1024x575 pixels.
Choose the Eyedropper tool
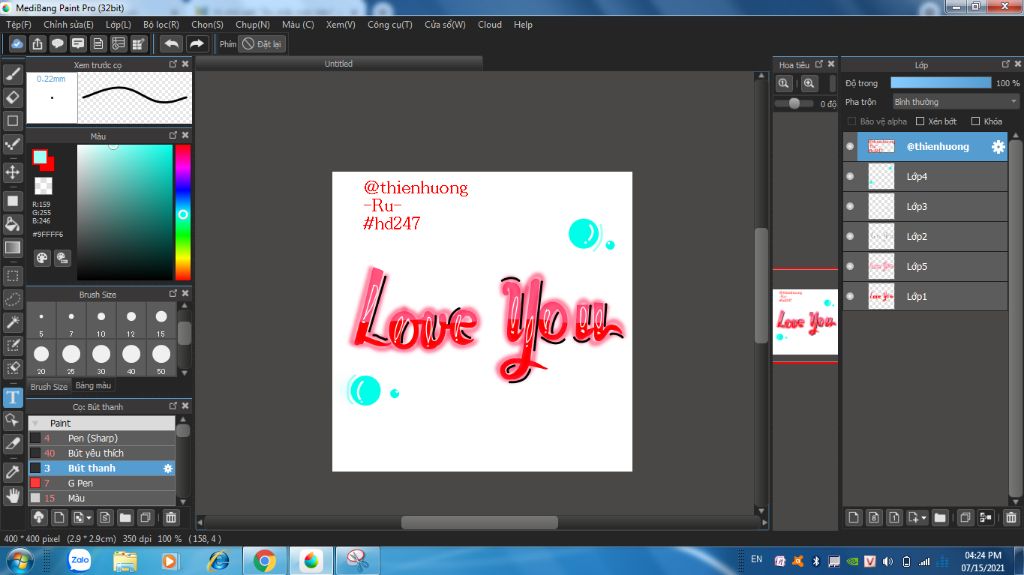pyautogui.click(x=13, y=471)
